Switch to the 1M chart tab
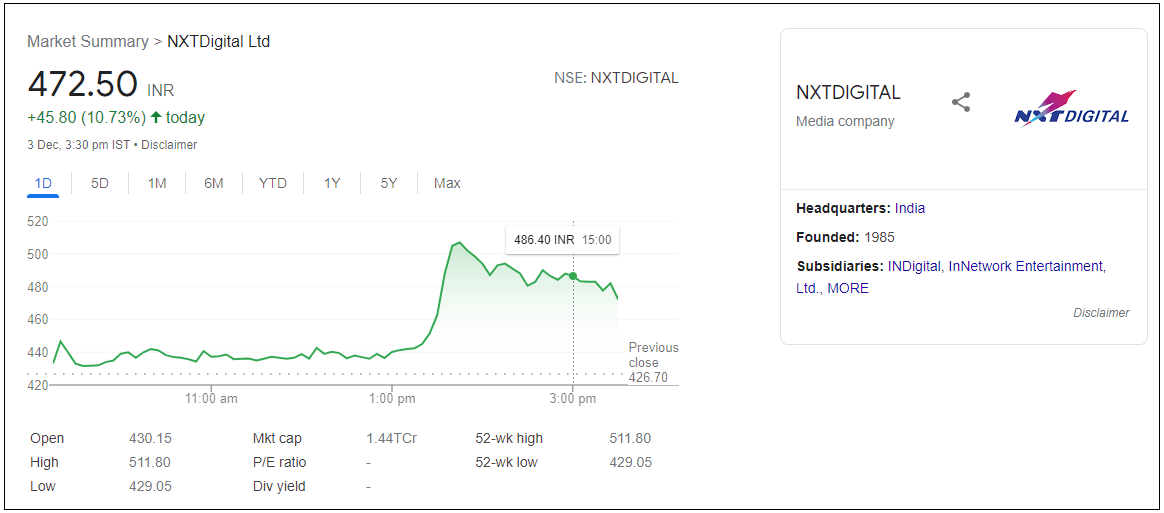This screenshot has width=1164, height=513. tap(157, 183)
